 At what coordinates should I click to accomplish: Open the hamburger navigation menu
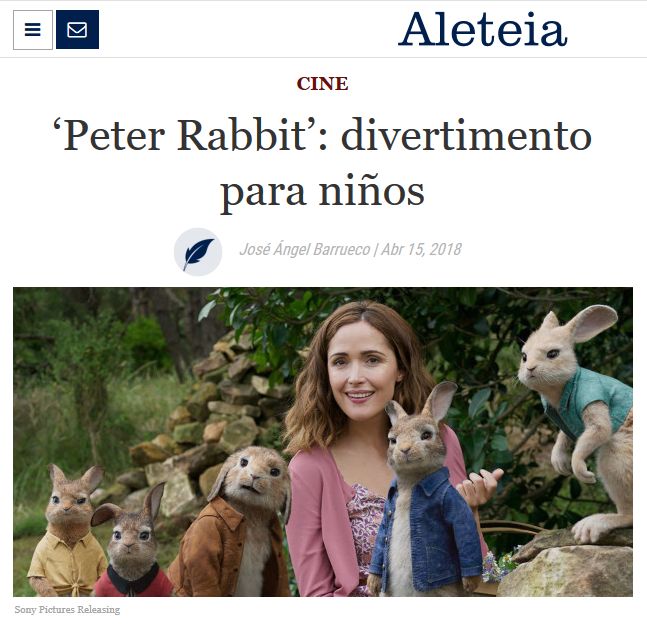[x=33, y=30]
